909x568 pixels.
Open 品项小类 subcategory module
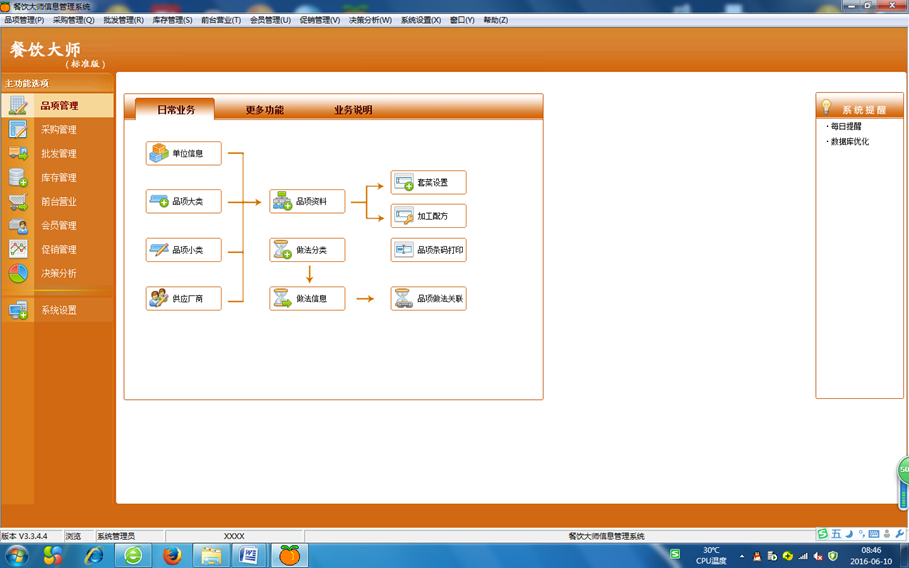pyautogui.click(x=184, y=250)
